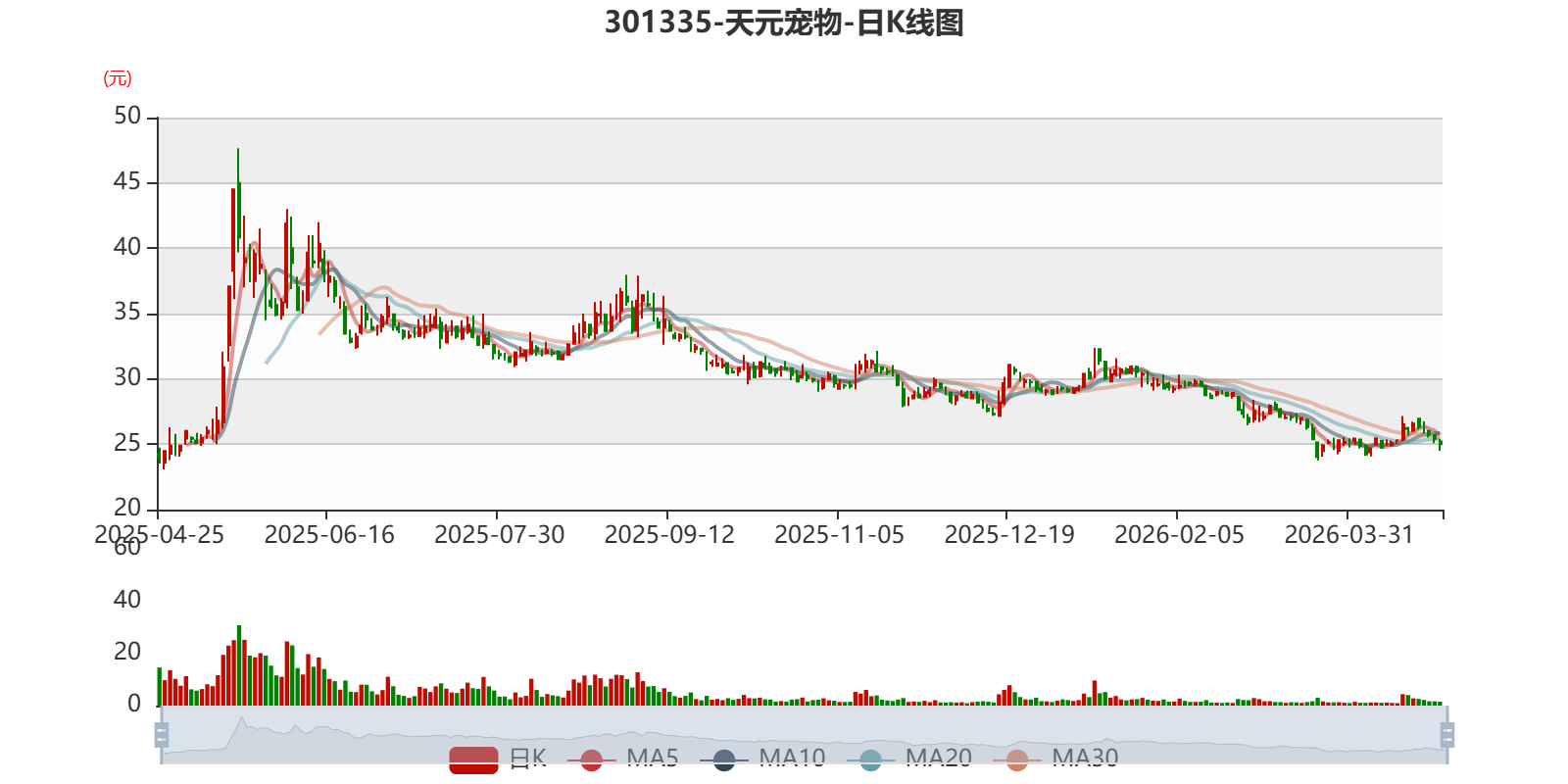The image size is (1568, 784).
Task: Hide the 日K series via its text label
Action: [x=528, y=758]
